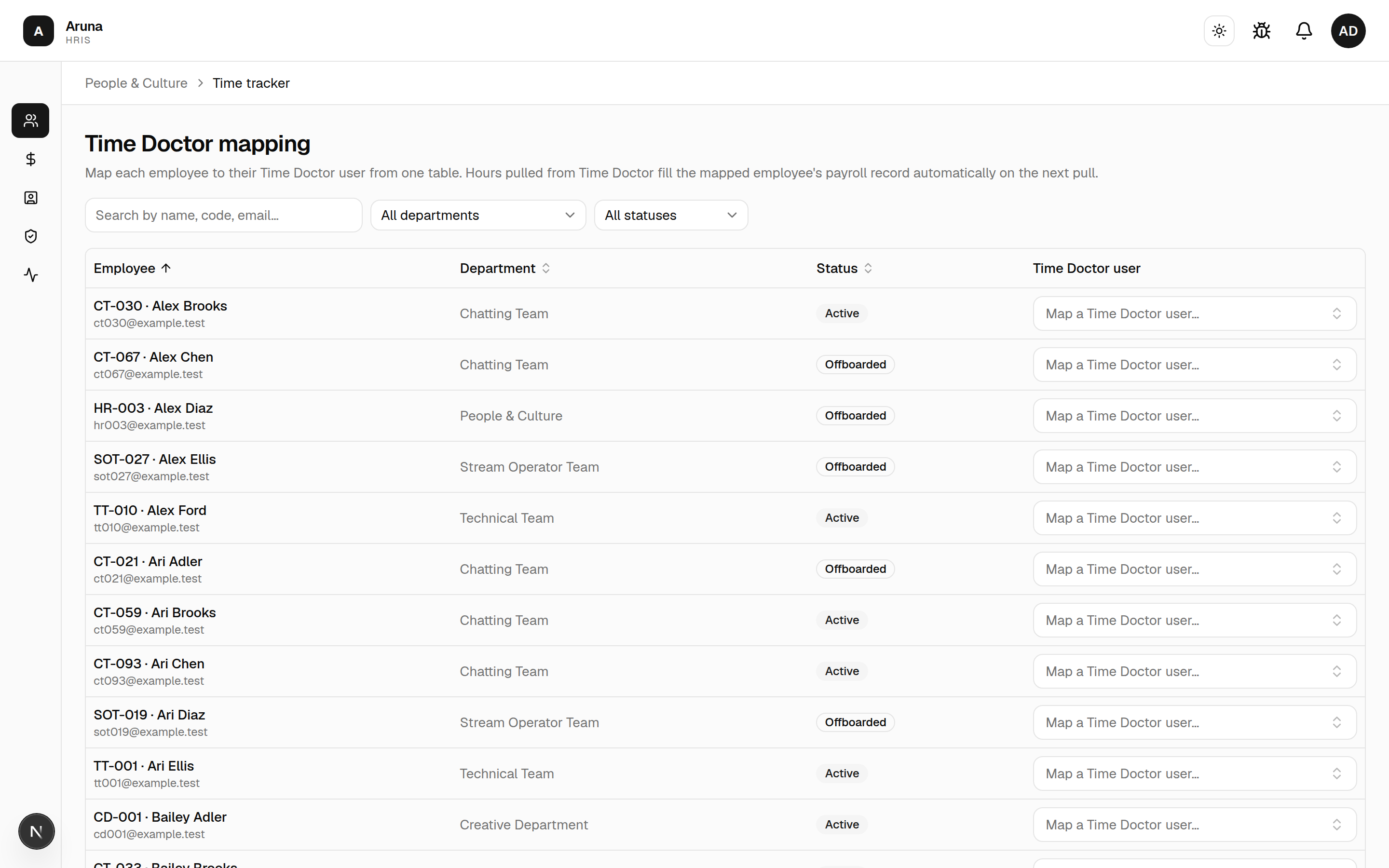Map a Time Doctor user for Alex Diaz
This screenshot has height=868, width=1389.
[1195, 416]
